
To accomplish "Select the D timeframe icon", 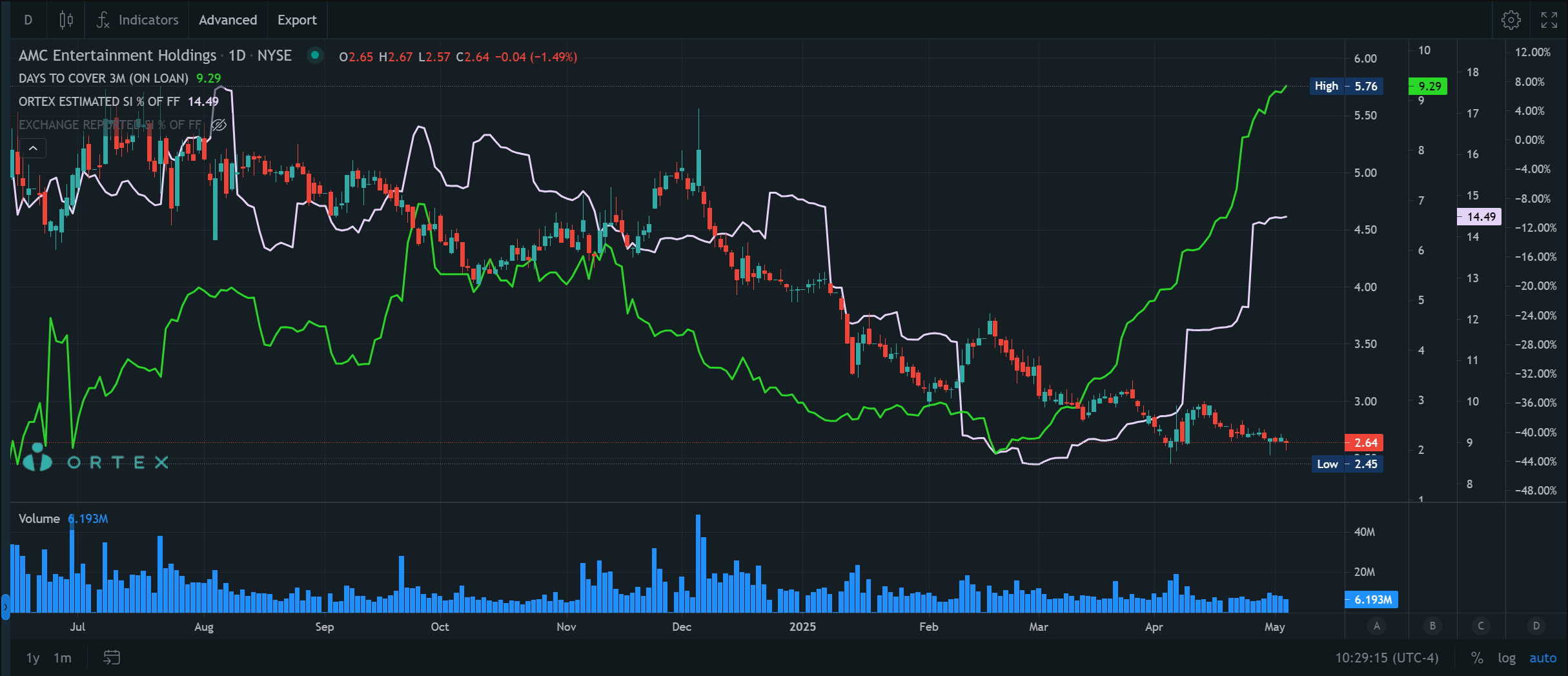I will 28,20.
